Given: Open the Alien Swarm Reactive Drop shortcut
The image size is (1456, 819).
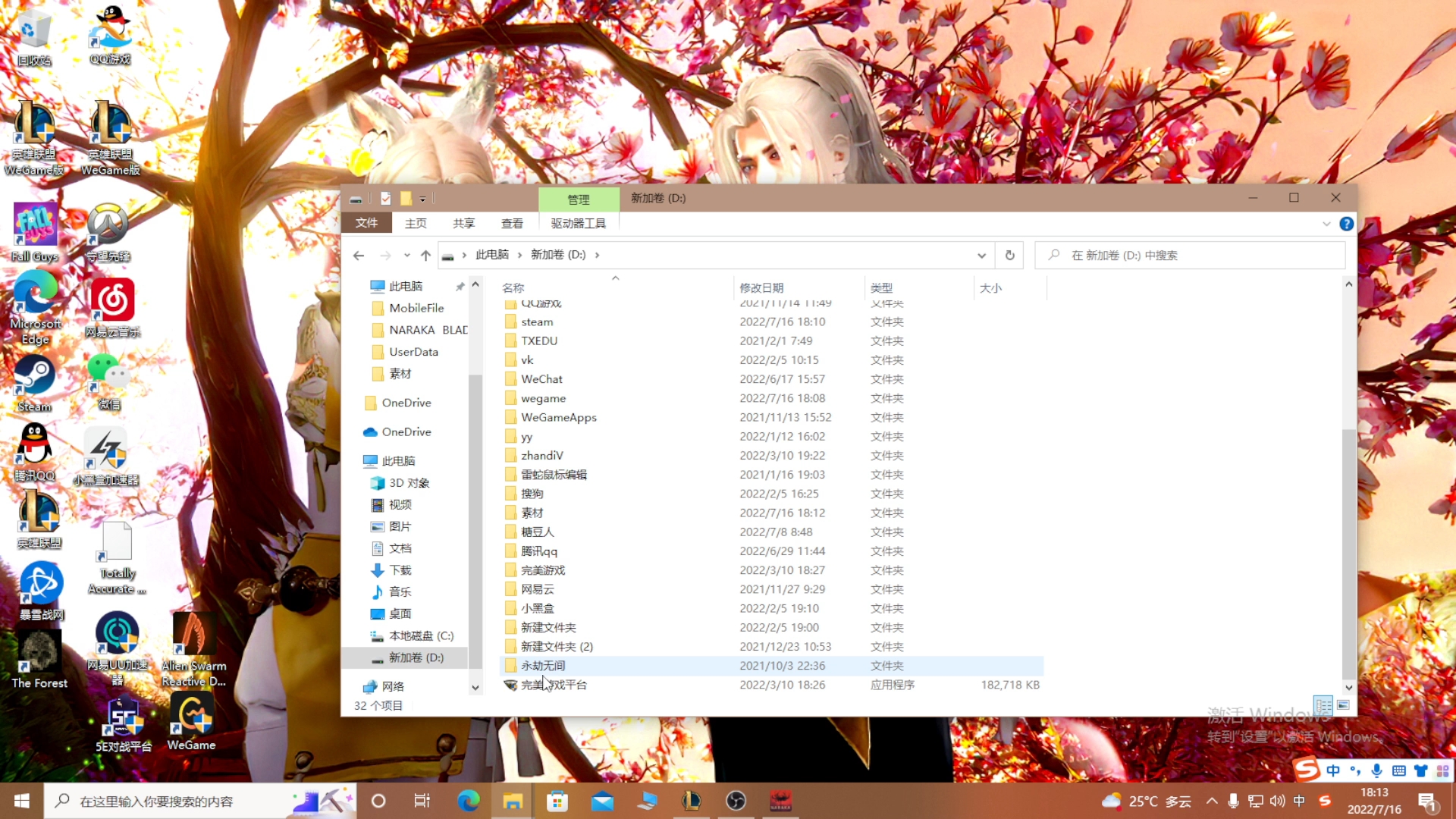Looking at the screenshot, I should pos(193,651).
